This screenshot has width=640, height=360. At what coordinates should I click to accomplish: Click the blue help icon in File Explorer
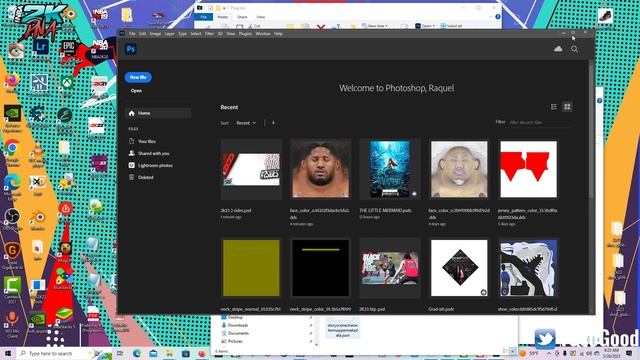pos(498,17)
